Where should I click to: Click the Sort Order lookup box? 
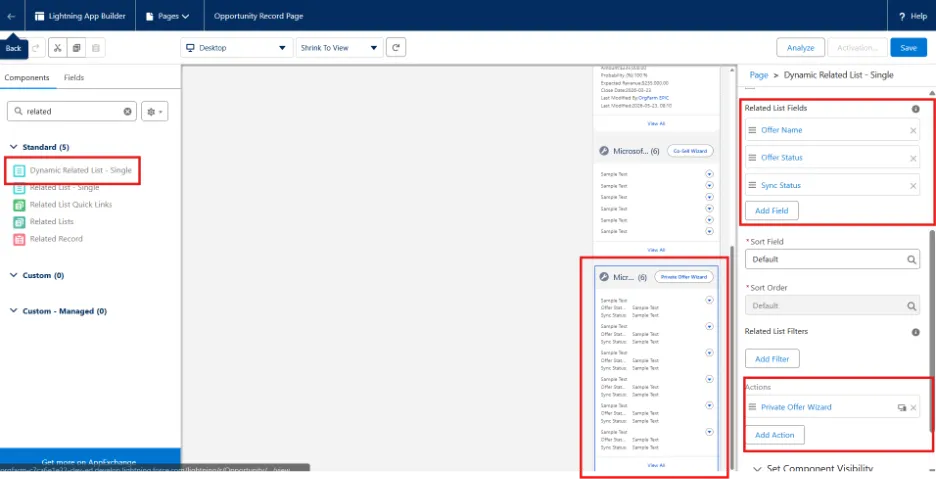832,306
